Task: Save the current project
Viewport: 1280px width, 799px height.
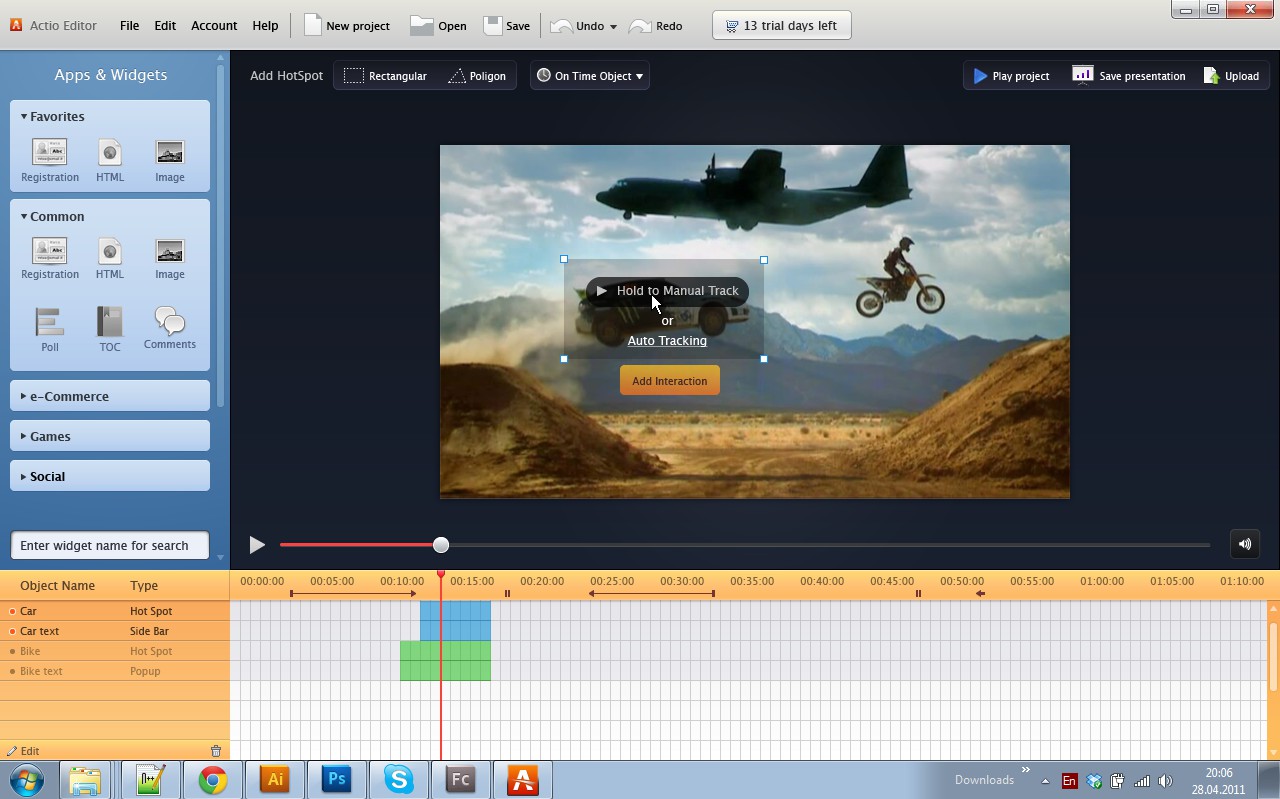Action: click(x=507, y=26)
